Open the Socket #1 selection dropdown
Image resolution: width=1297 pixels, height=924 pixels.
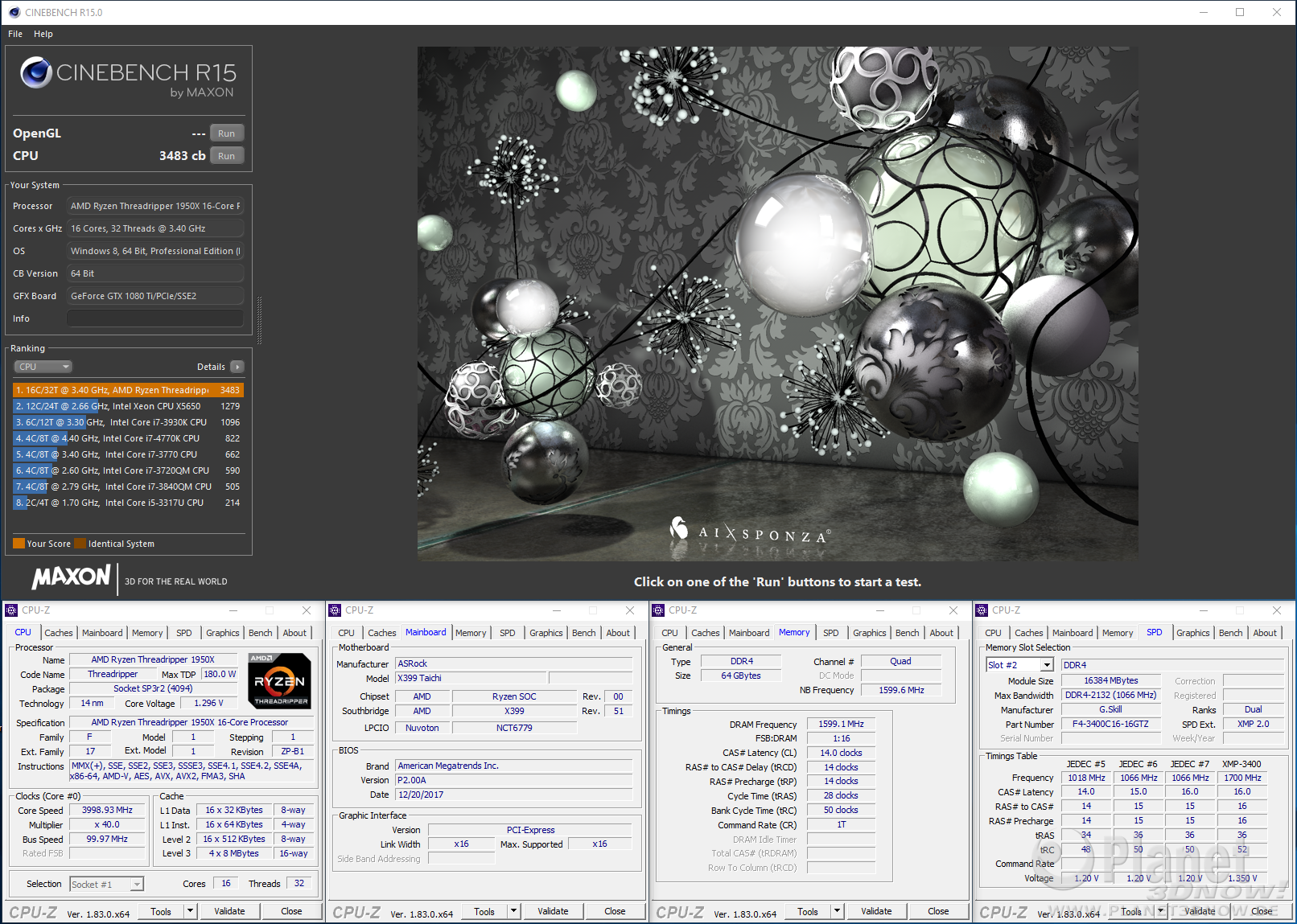pos(106,885)
